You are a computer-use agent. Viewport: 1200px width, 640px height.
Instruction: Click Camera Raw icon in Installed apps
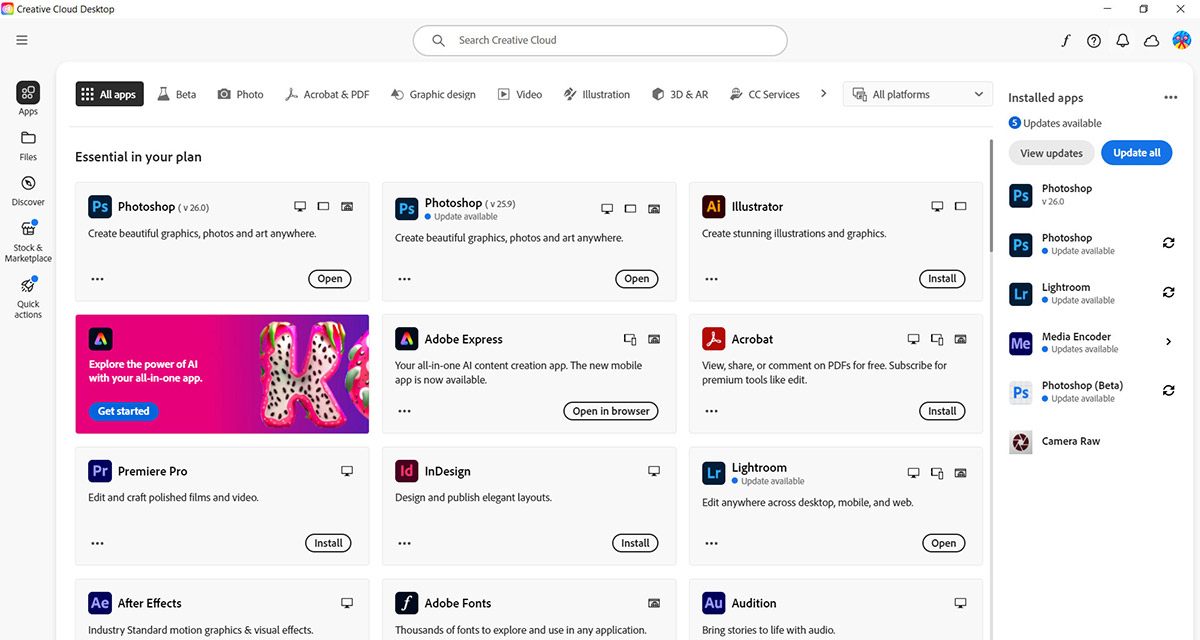click(1020, 442)
